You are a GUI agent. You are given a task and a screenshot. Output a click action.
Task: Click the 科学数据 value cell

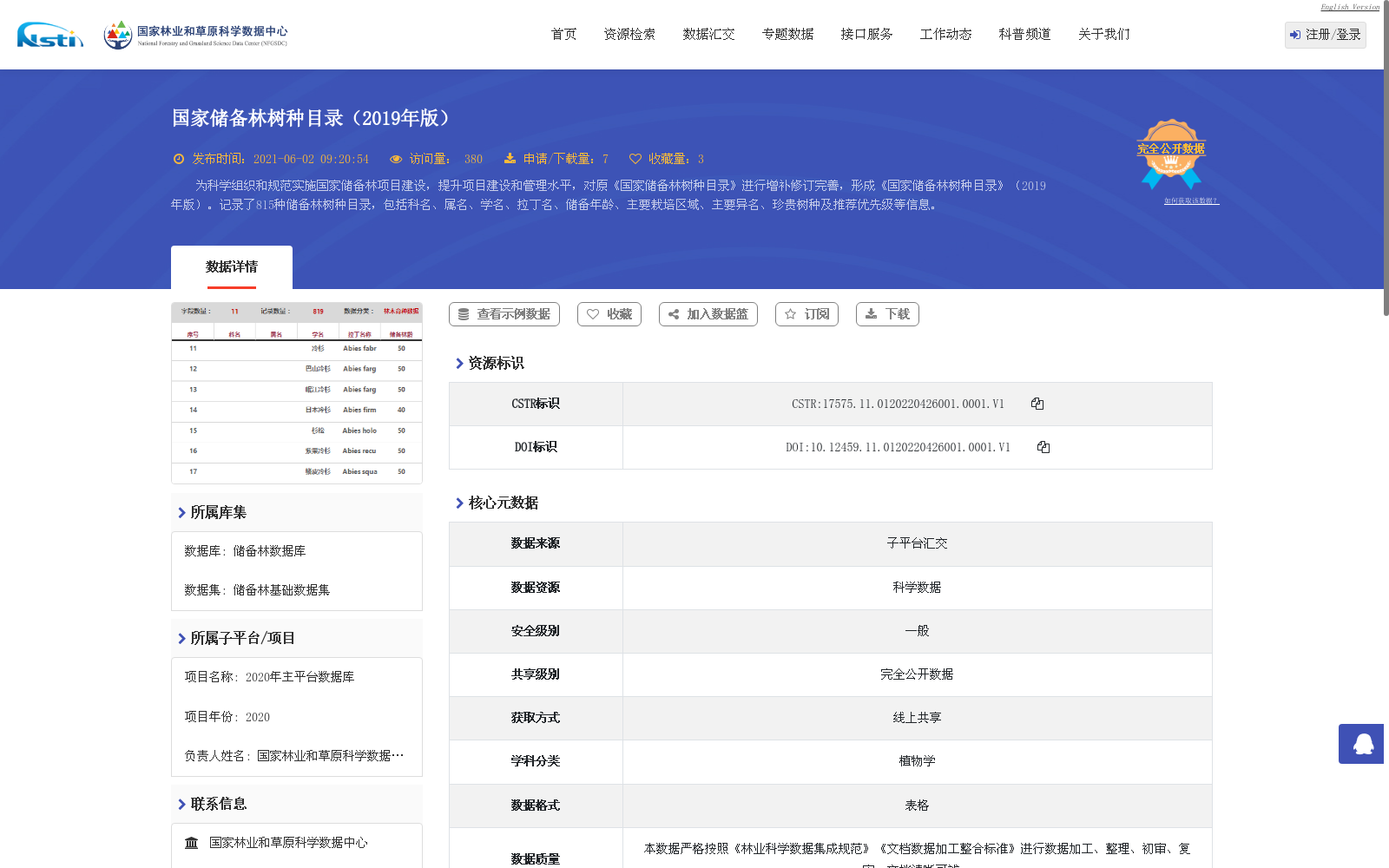click(917, 588)
